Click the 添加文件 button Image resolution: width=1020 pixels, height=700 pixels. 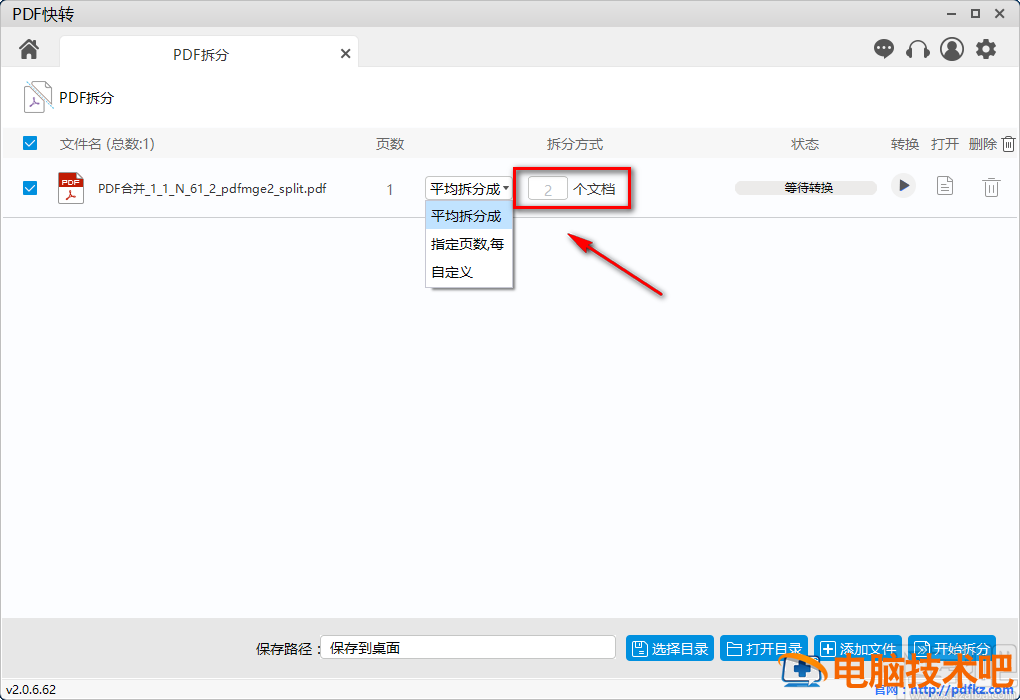pyautogui.click(x=857, y=648)
